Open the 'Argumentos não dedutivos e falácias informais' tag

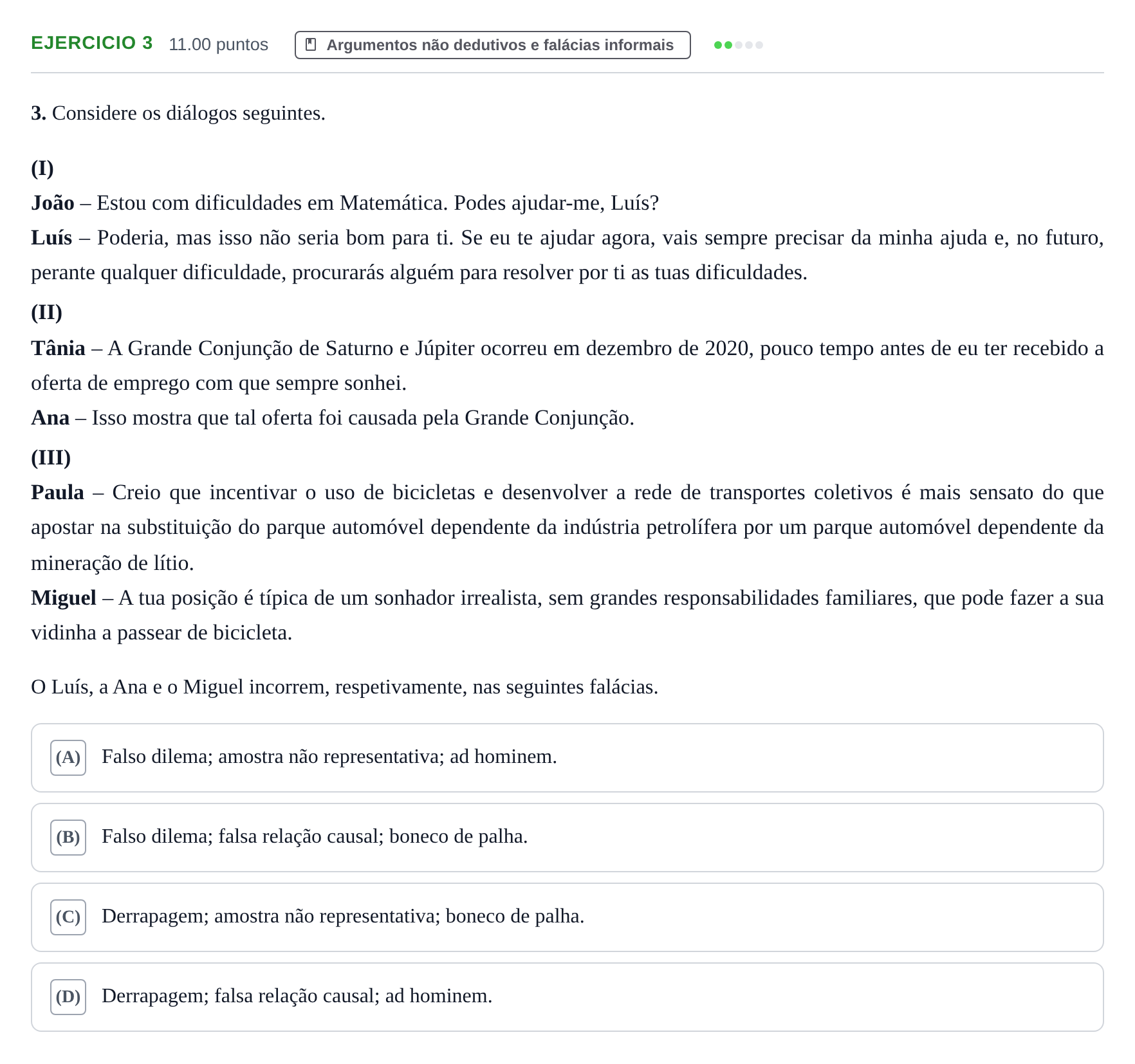[x=492, y=45]
